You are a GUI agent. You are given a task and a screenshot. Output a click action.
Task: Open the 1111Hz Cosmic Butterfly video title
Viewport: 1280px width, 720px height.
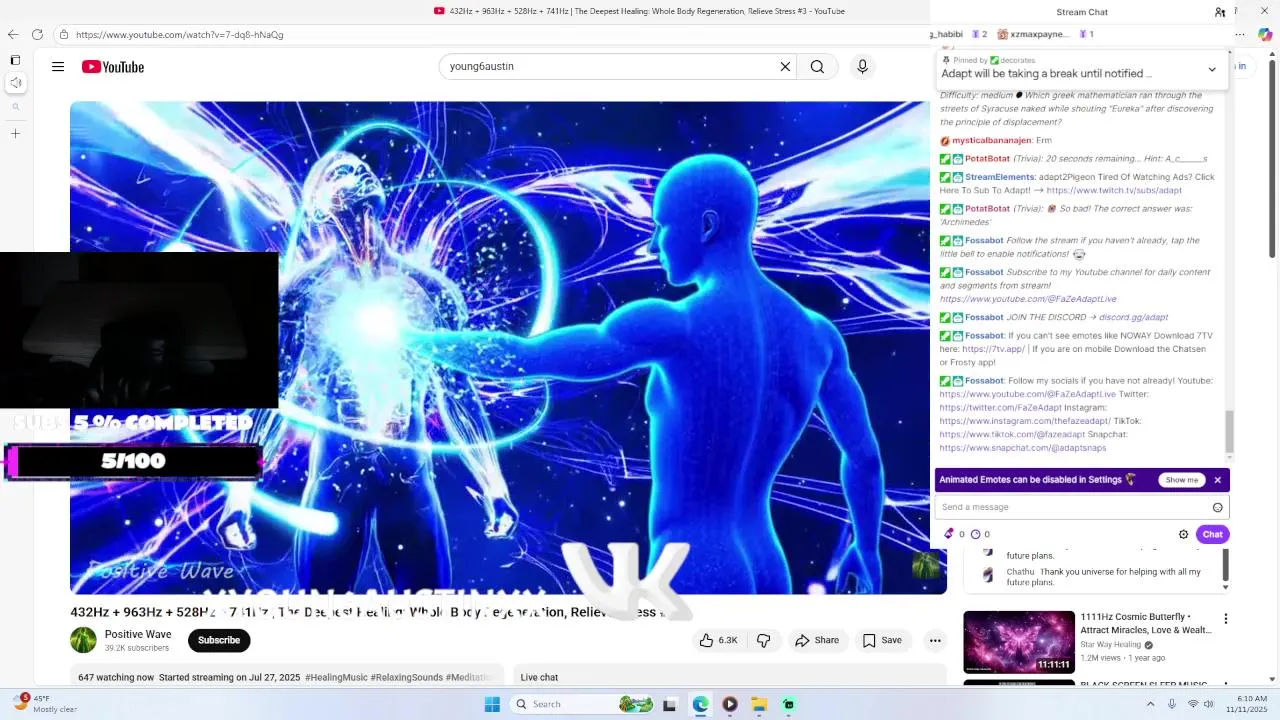point(1145,624)
